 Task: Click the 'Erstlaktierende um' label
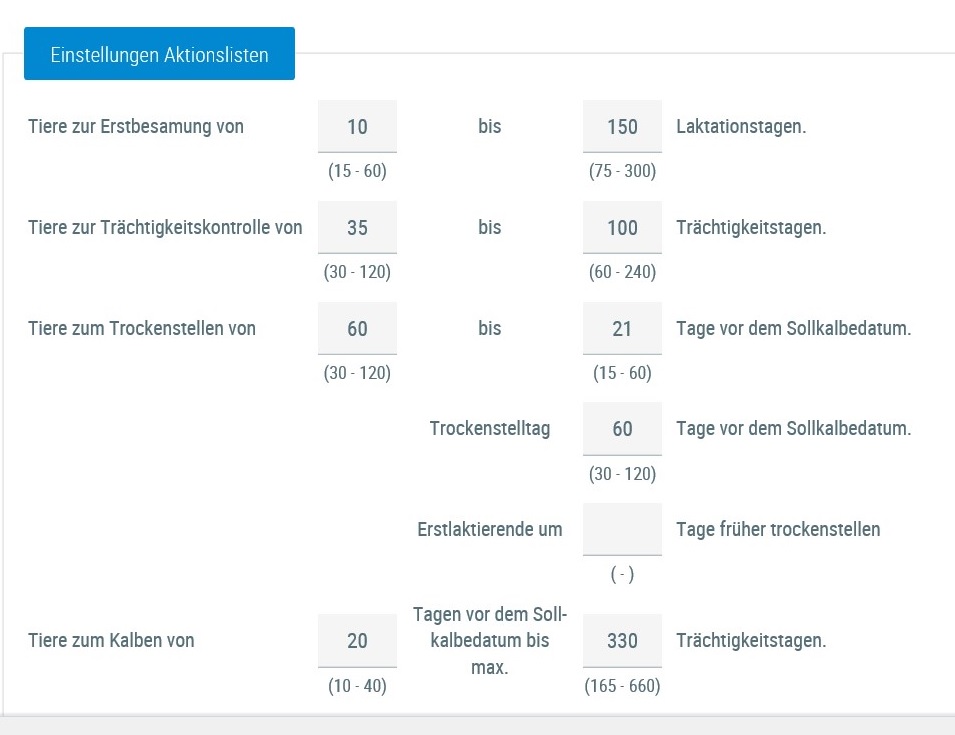coord(490,529)
